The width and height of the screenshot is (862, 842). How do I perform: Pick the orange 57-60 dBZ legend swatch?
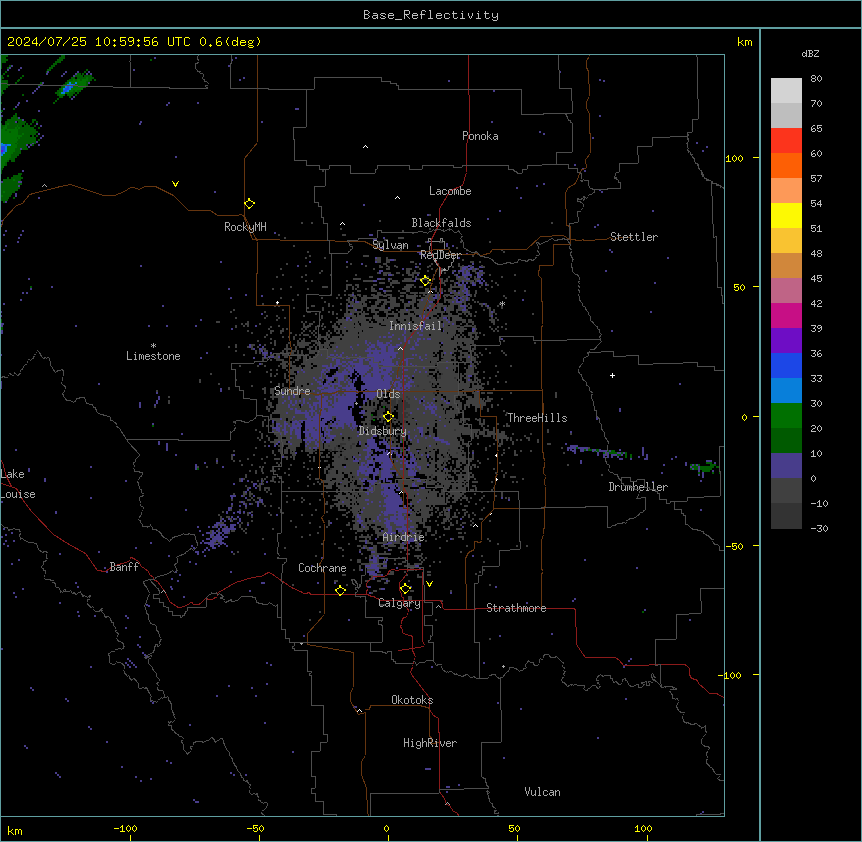(x=786, y=166)
